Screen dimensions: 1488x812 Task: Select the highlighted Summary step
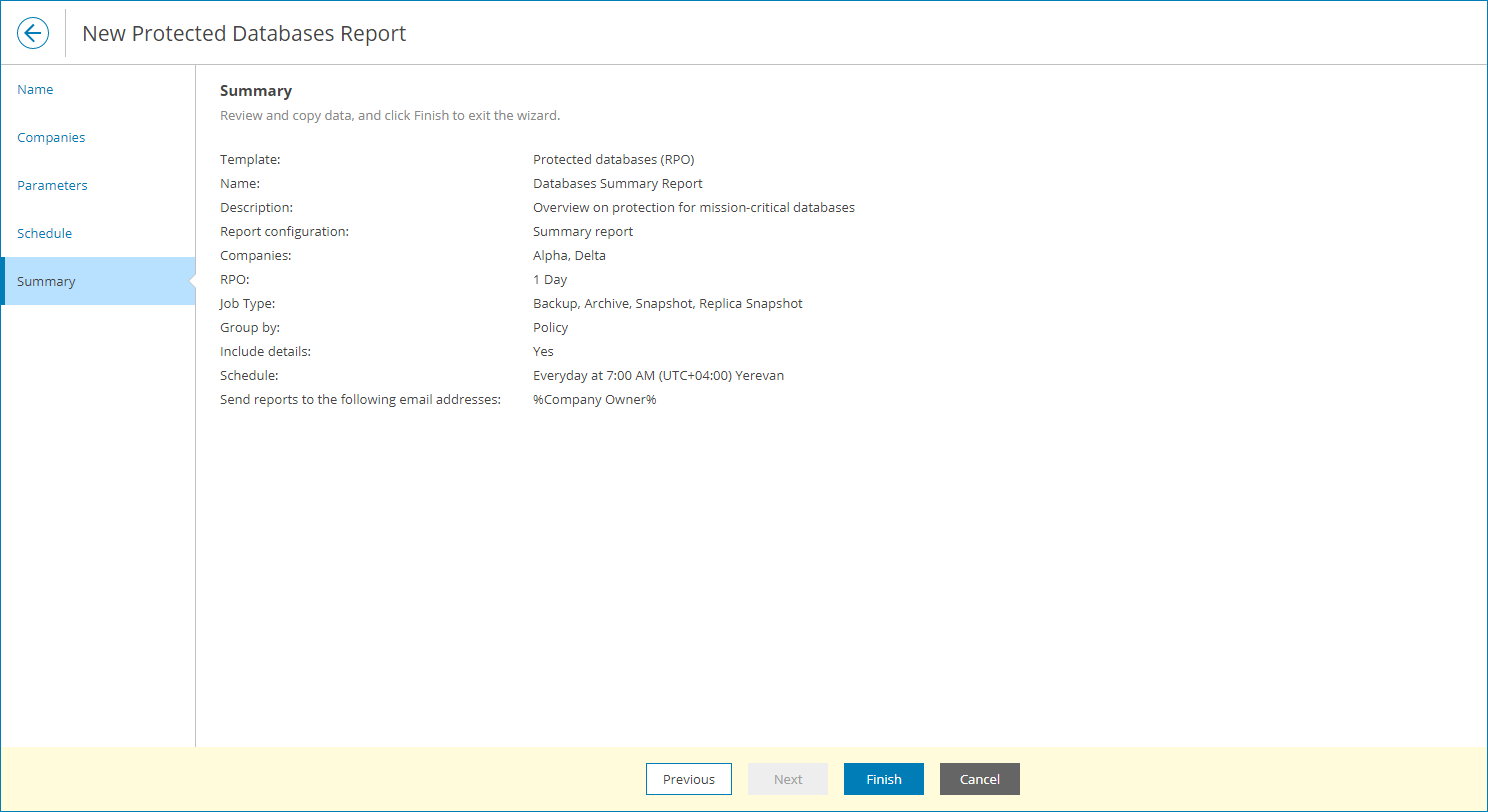coord(46,281)
